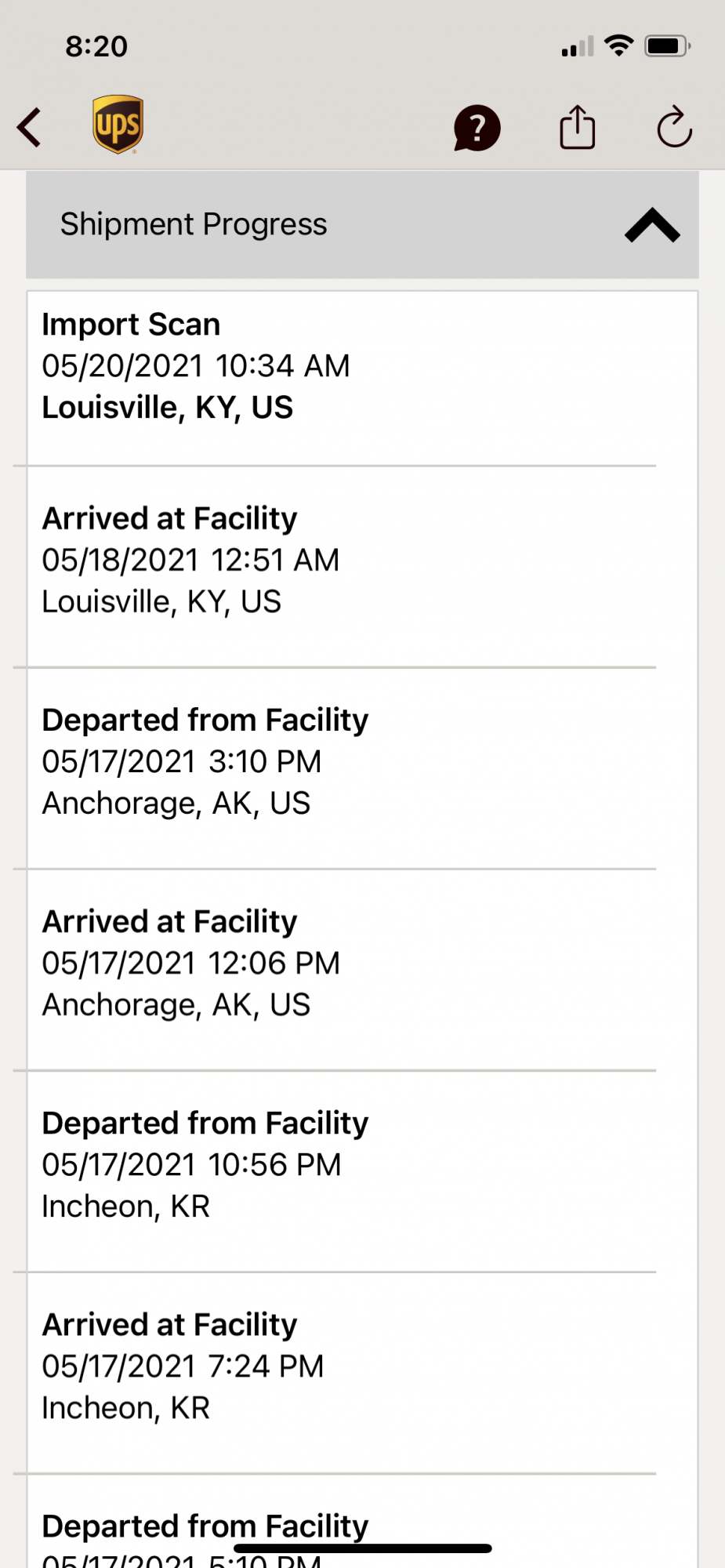
Task: Tap the Wi-Fi status icon
Action: pyautogui.click(x=619, y=46)
